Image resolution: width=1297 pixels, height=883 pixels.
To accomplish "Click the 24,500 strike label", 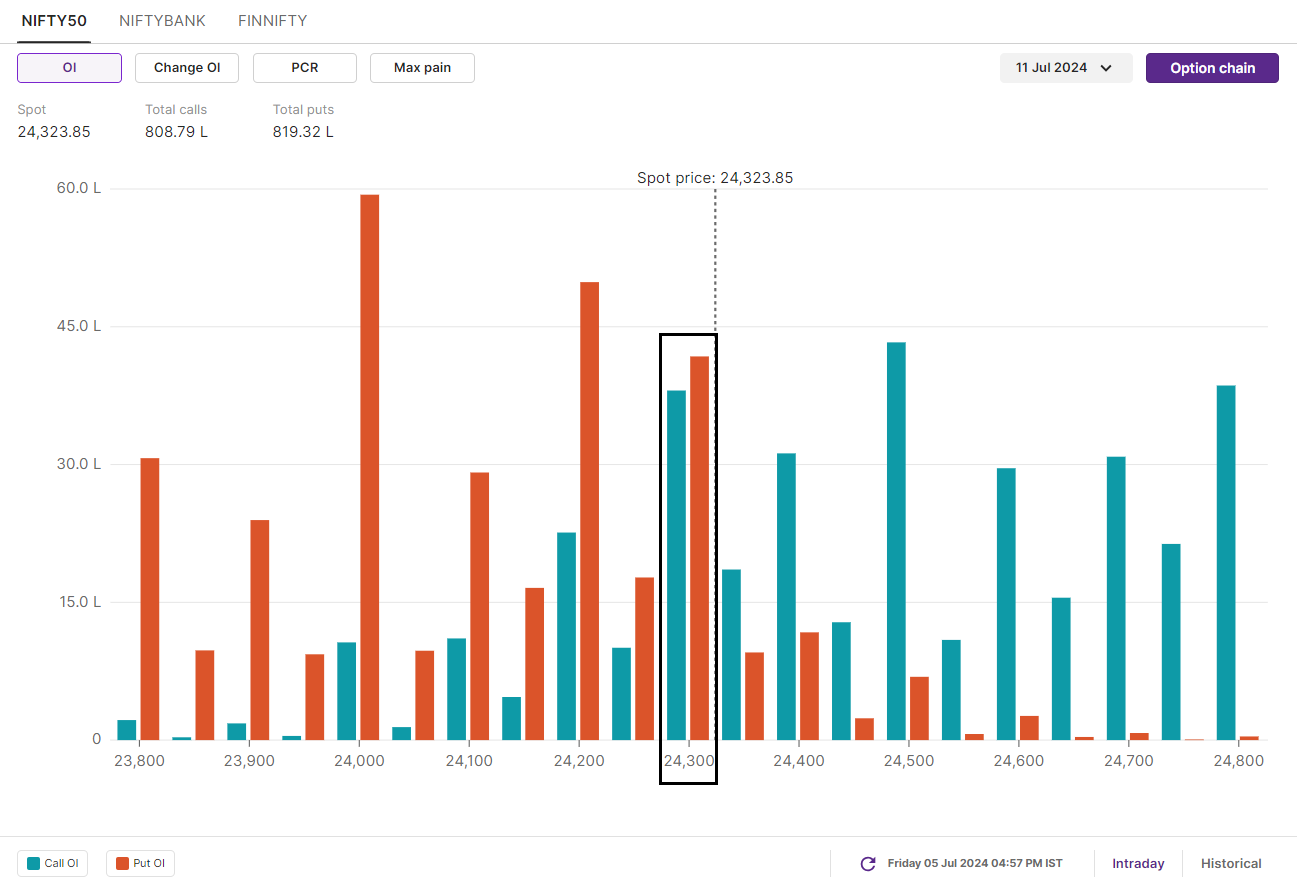I will pyautogui.click(x=909, y=760).
